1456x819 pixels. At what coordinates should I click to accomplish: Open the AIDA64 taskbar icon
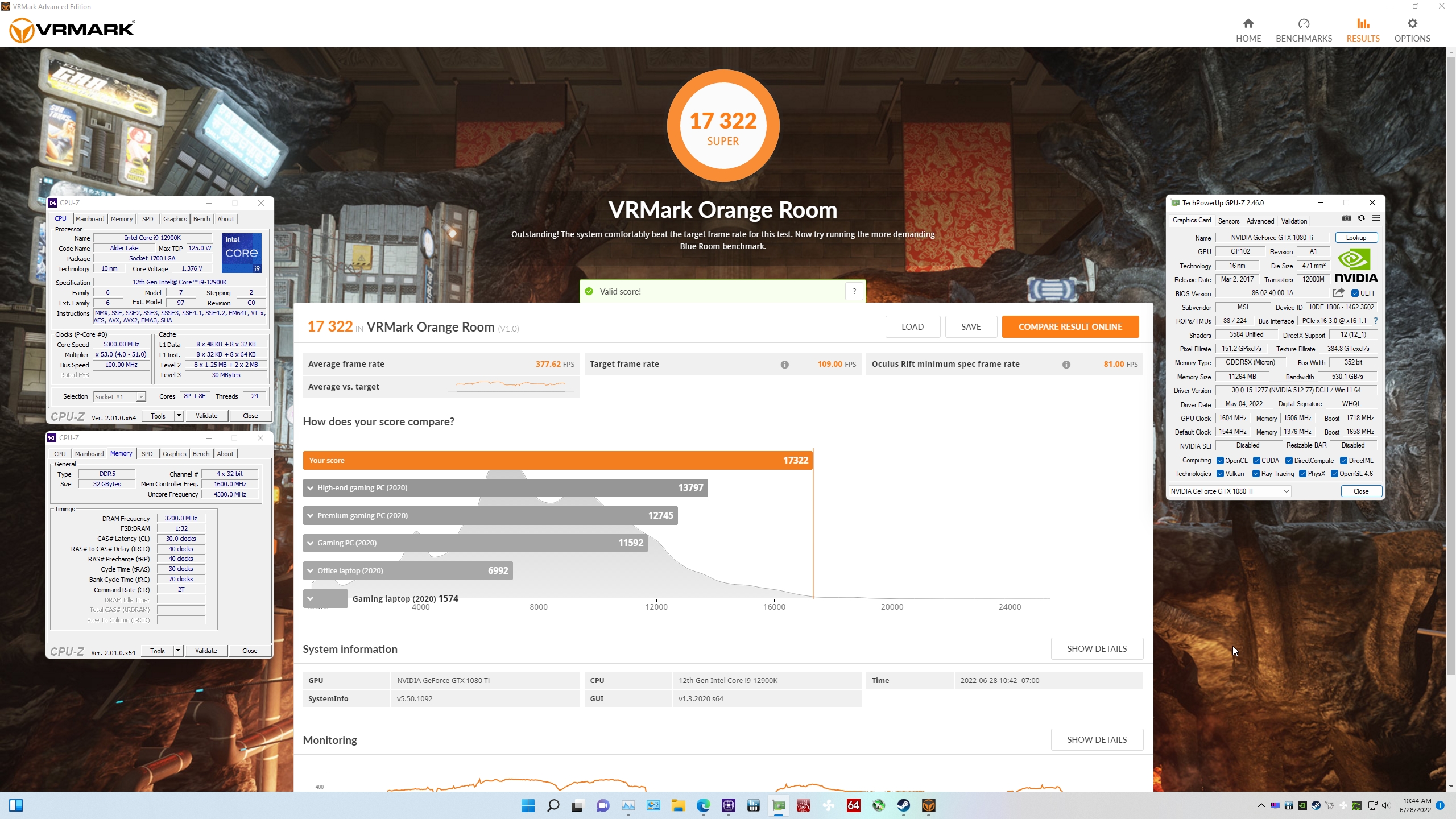tap(854, 805)
